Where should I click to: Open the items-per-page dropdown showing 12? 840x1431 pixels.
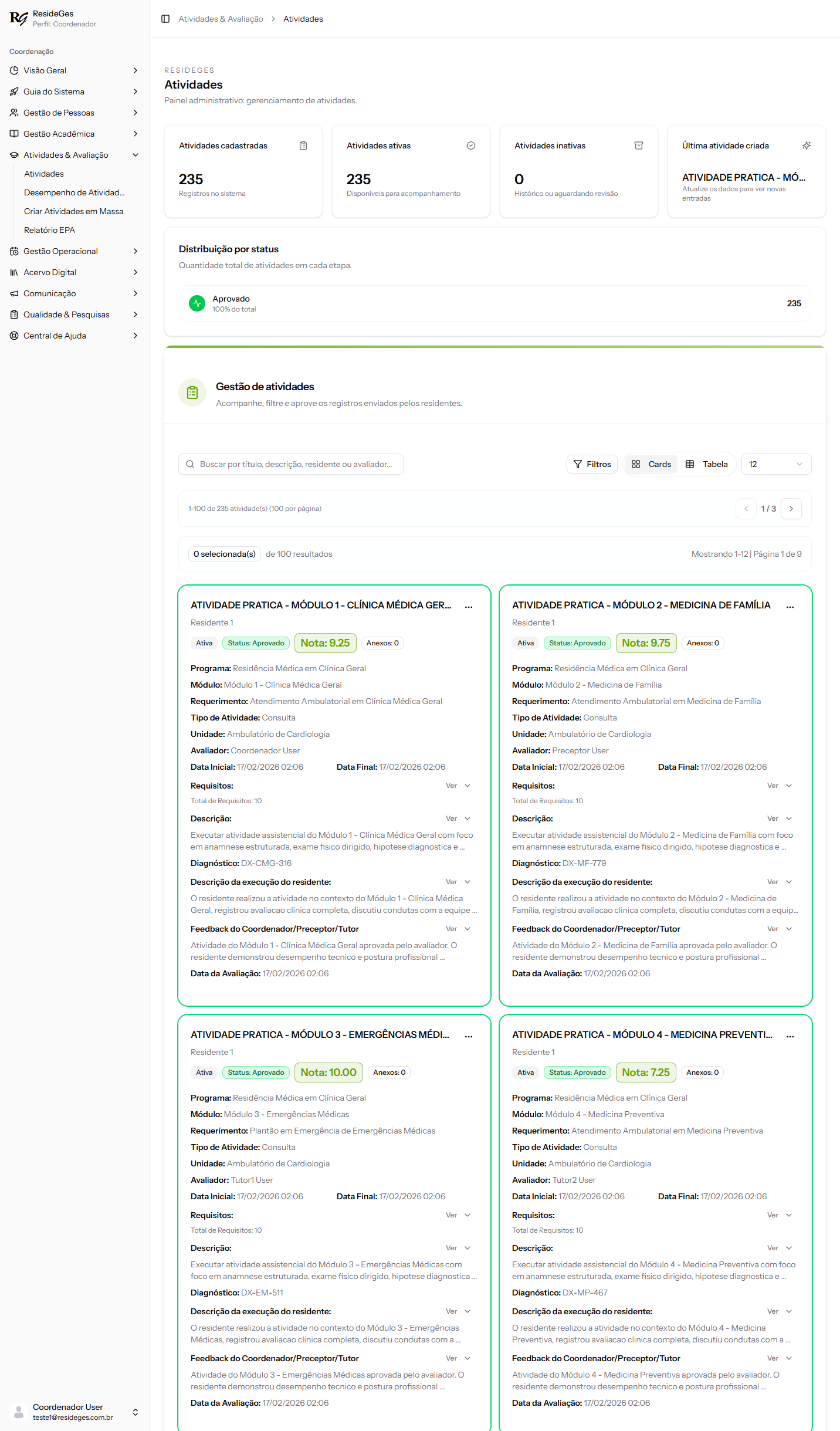(x=775, y=464)
